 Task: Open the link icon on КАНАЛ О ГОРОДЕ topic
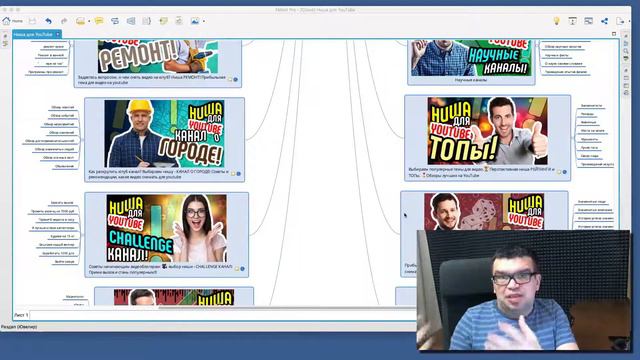(x=239, y=173)
